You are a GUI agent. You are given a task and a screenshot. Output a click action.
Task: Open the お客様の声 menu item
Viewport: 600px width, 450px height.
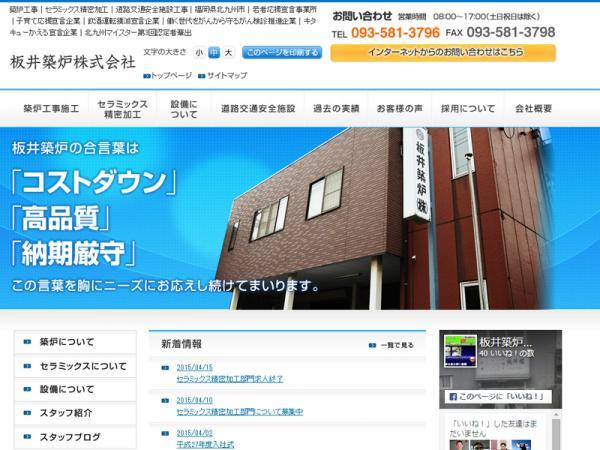(399, 109)
